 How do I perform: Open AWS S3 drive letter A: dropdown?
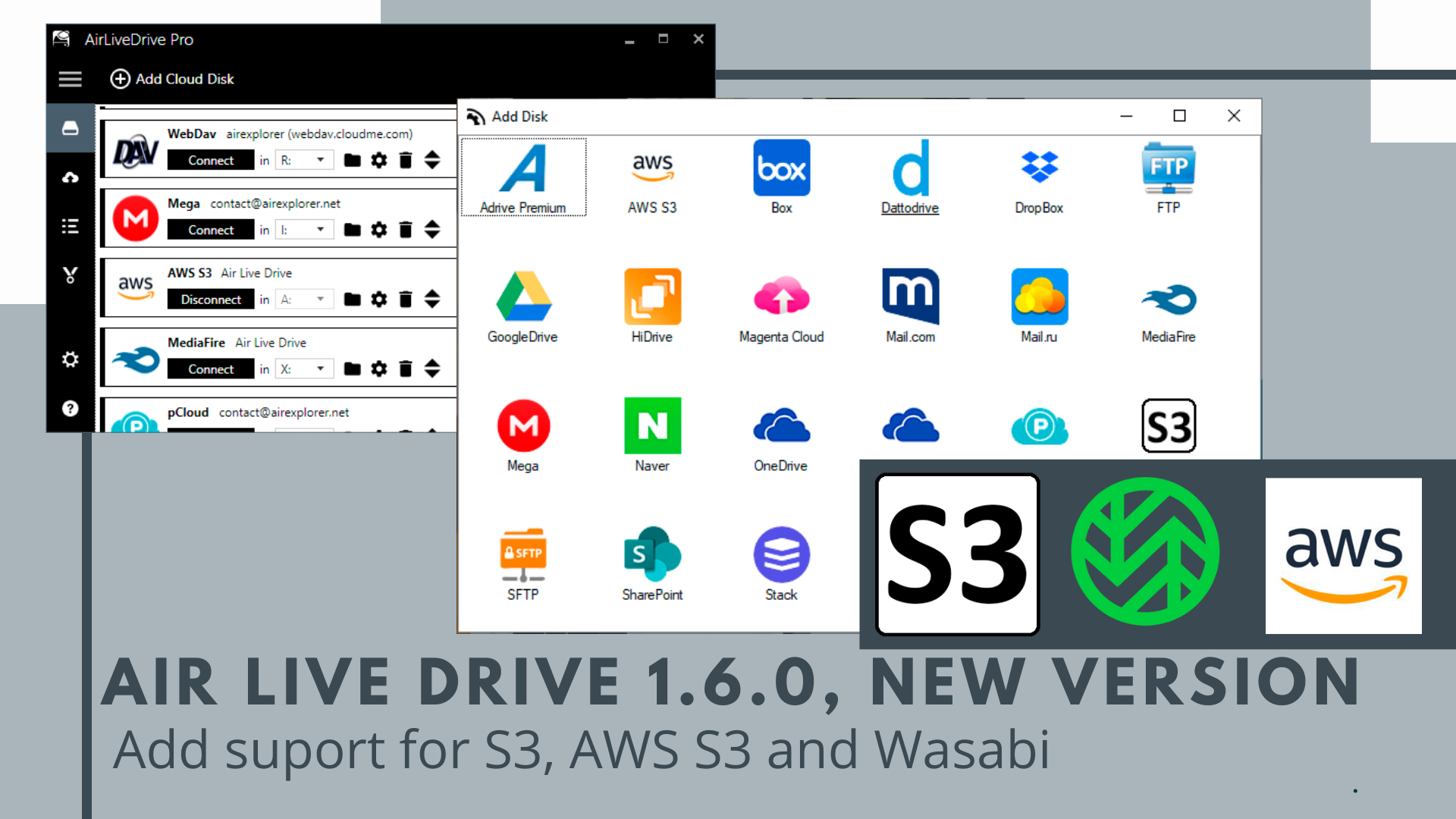coord(304,300)
